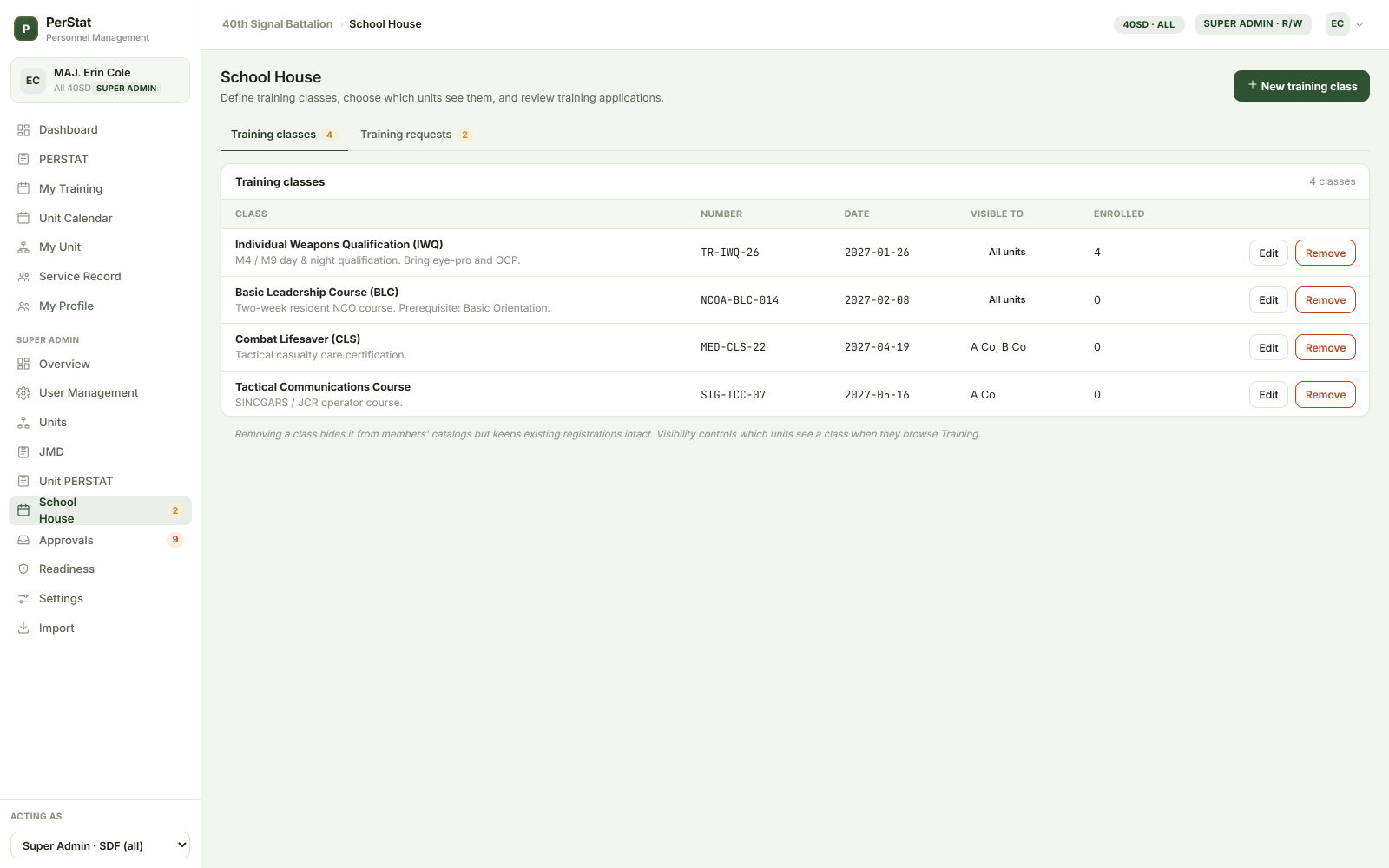
Task: Expand the EC user menu chevron
Action: click(x=1359, y=24)
